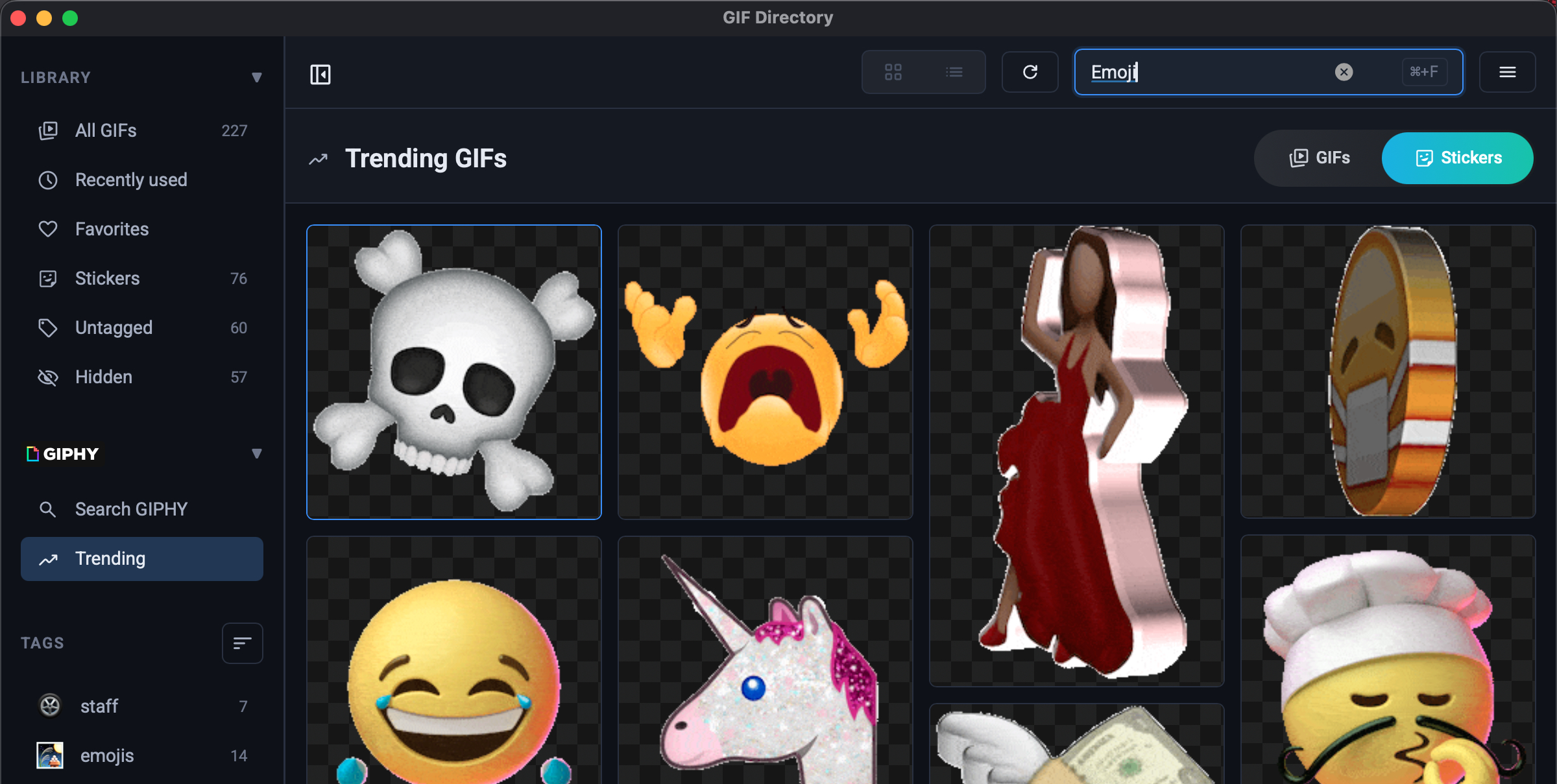Viewport: 1557px width, 784px height.
Task: Refresh the trending results
Action: pyautogui.click(x=1030, y=72)
